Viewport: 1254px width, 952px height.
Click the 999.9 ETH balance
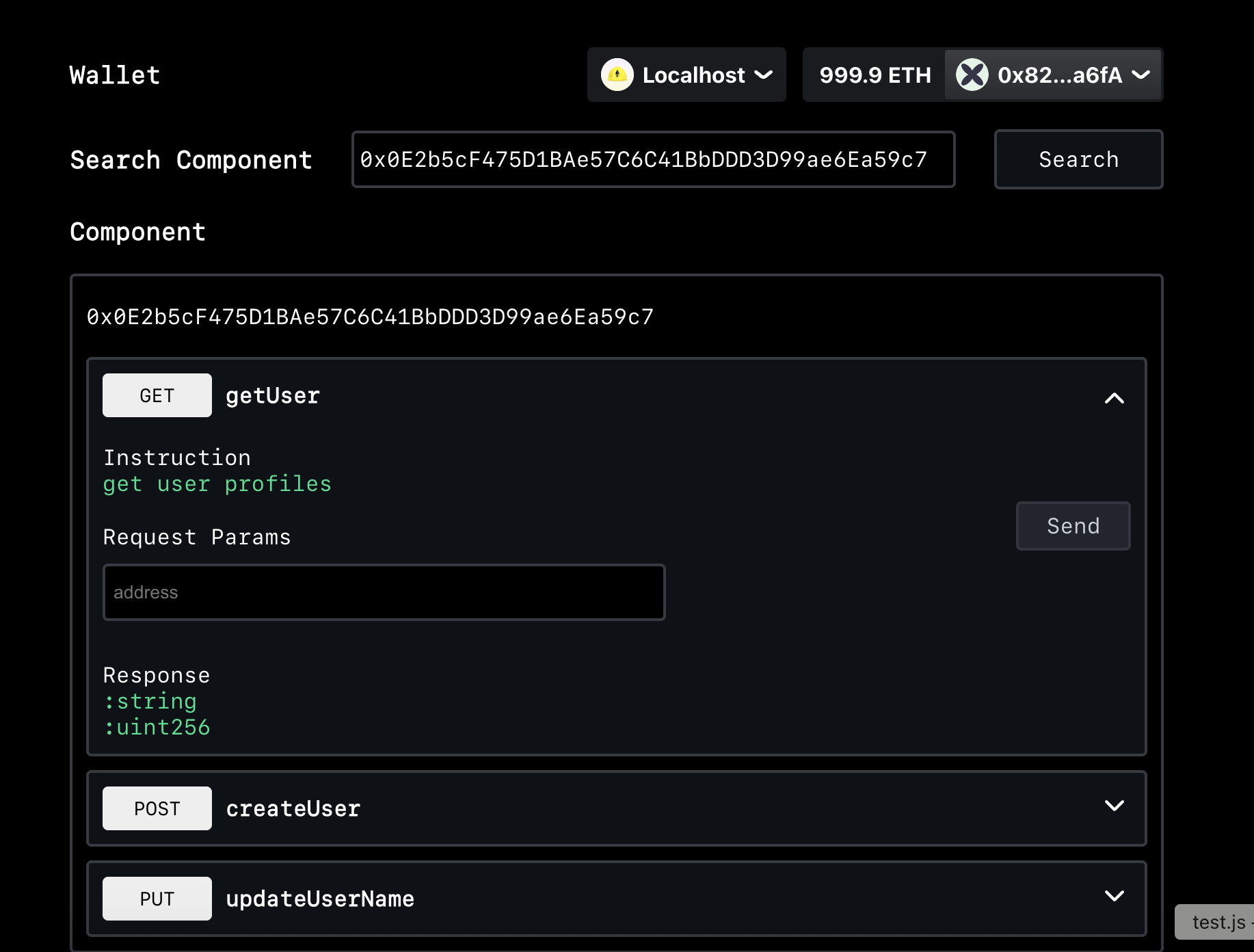875,75
